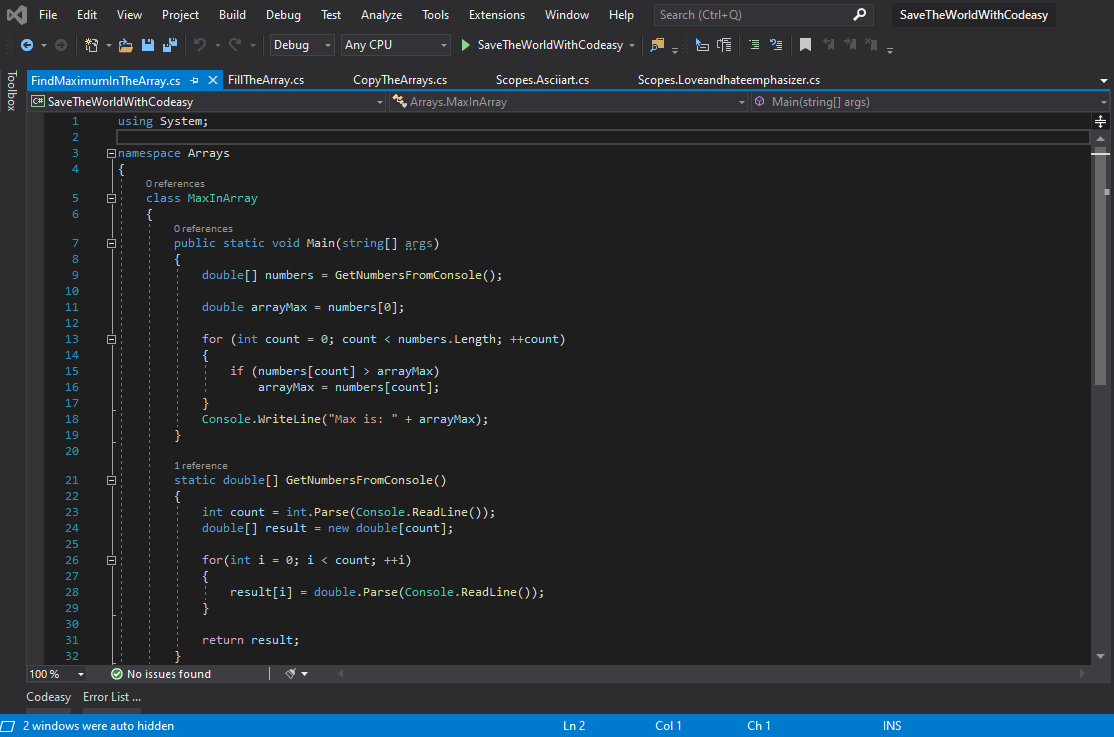1114x737 pixels.
Task: Click the Save All icon
Action: pyautogui.click(x=170, y=45)
